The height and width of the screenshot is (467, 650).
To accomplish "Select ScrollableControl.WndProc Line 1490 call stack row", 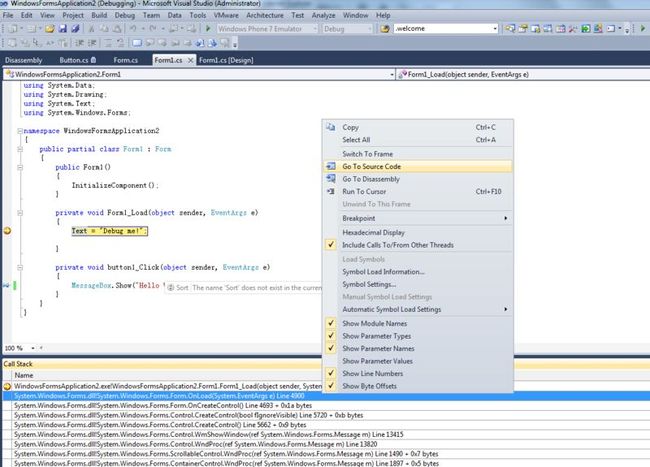I will (x=326, y=454).
